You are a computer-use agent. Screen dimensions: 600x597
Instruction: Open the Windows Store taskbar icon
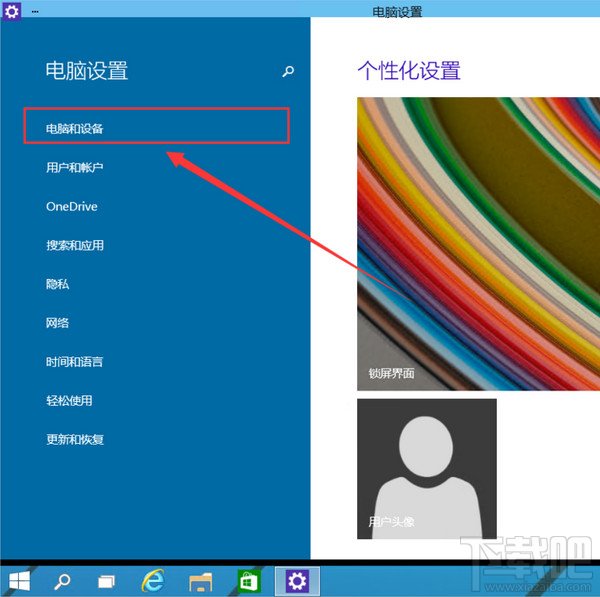(x=248, y=580)
